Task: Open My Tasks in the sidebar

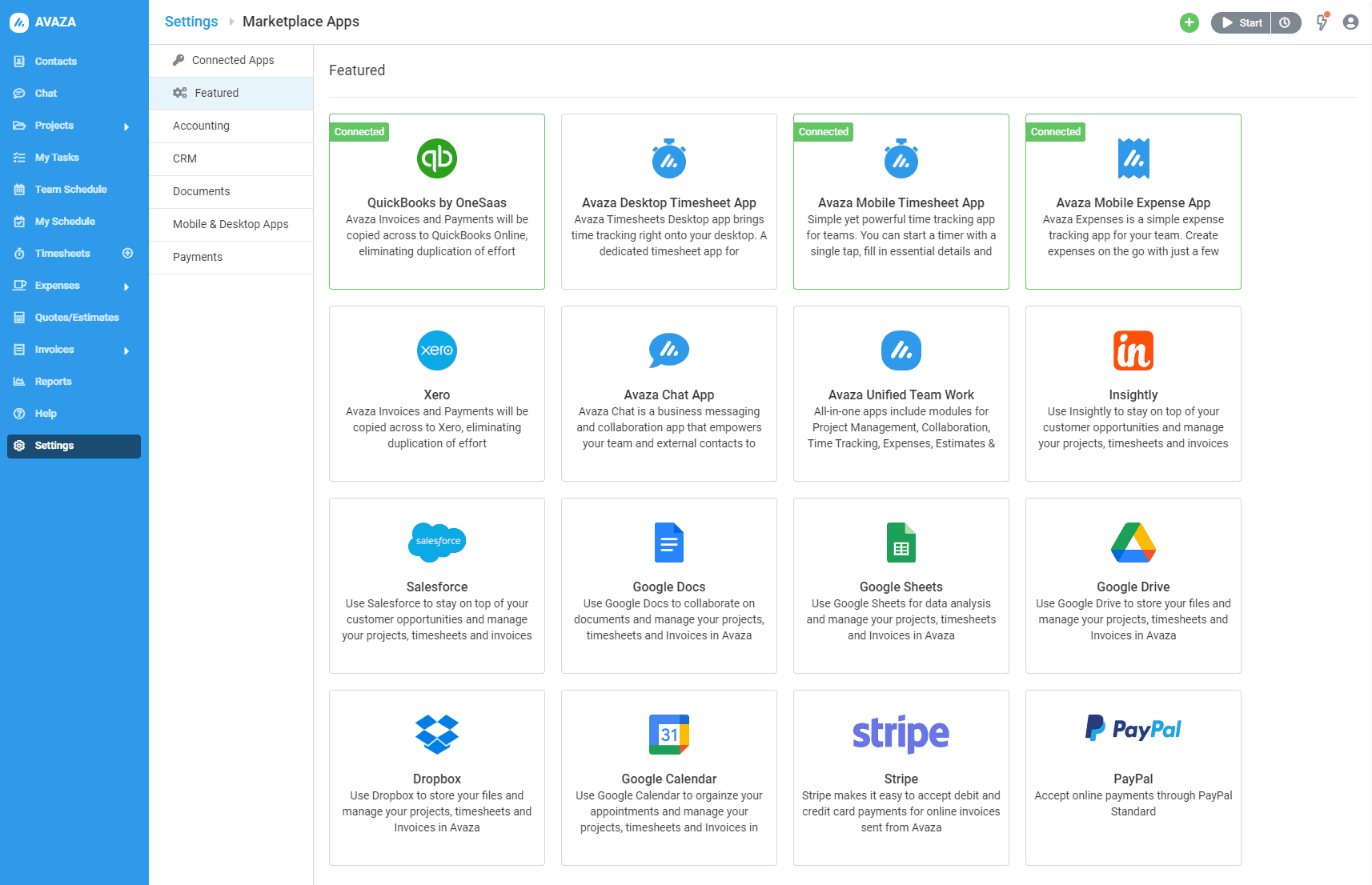Action: (55, 157)
